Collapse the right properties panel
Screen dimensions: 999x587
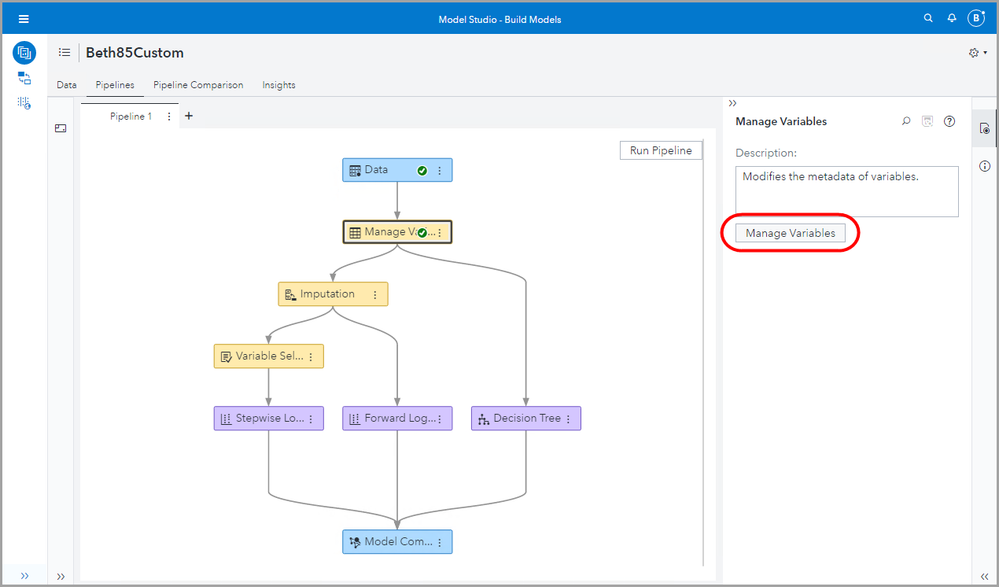coord(732,103)
